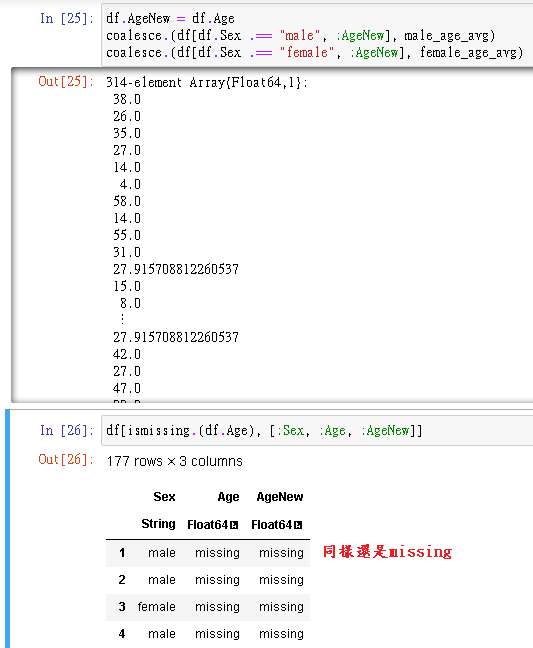Click the ':Sex' symbol in cell 26
Screen dimensions: 533x648
(x=293, y=431)
